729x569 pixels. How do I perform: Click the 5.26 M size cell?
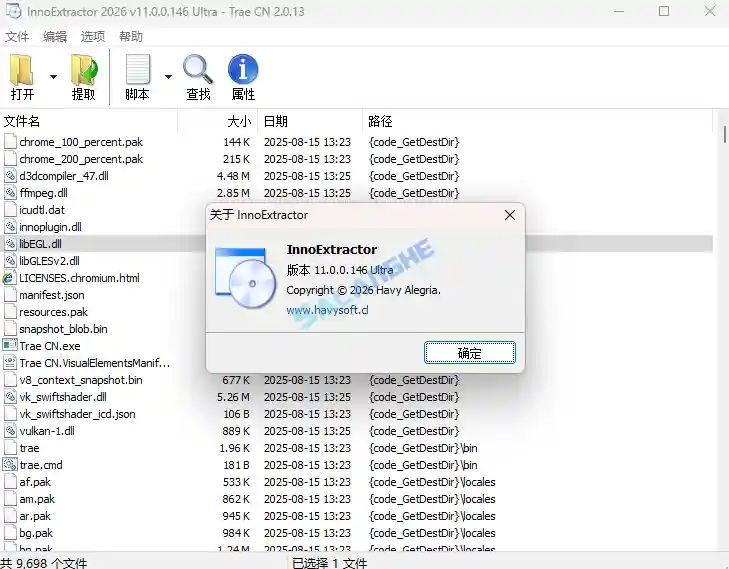point(233,397)
